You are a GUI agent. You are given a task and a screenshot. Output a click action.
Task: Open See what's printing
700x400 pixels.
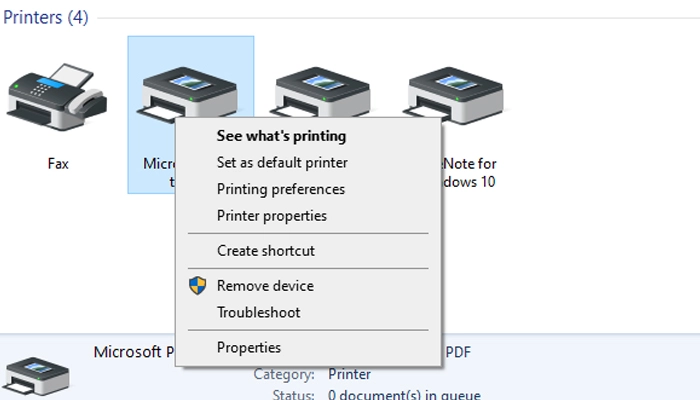[281, 136]
